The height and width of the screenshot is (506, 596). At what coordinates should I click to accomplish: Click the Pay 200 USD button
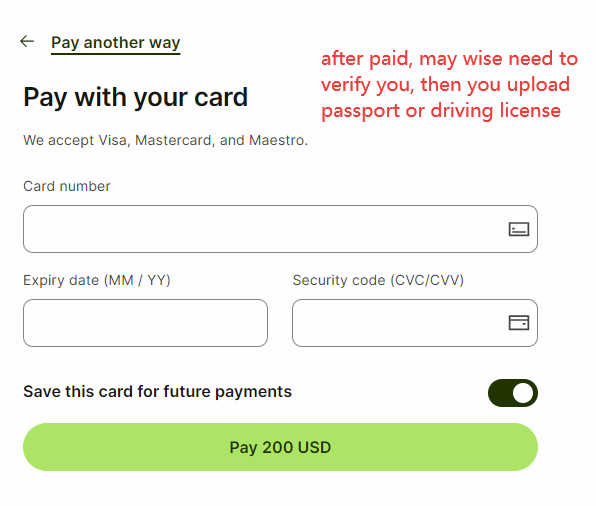(280, 447)
